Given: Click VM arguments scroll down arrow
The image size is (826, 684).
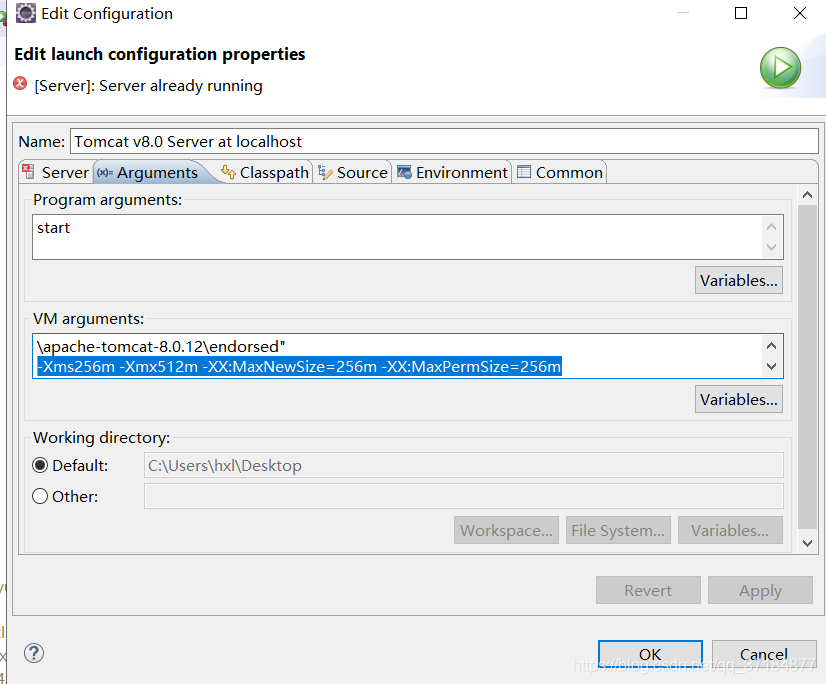Looking at the screenshot, I should [772, 366].
